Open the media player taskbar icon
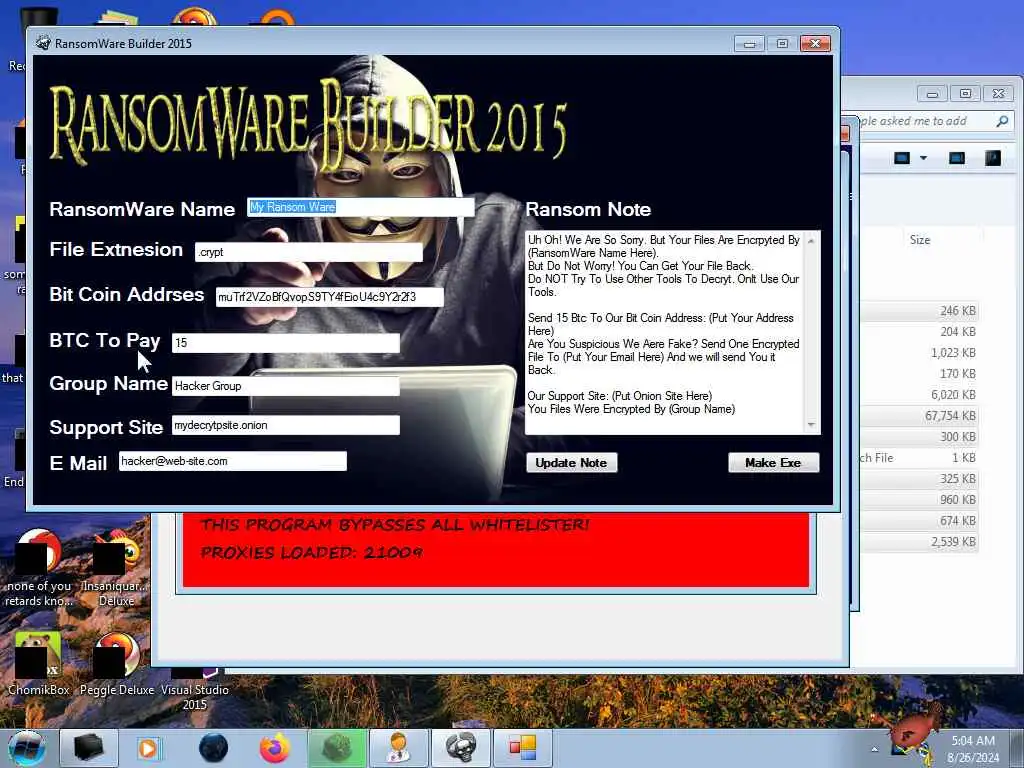Viewport: 1024px width, 768px height. [x=149, y=748]
